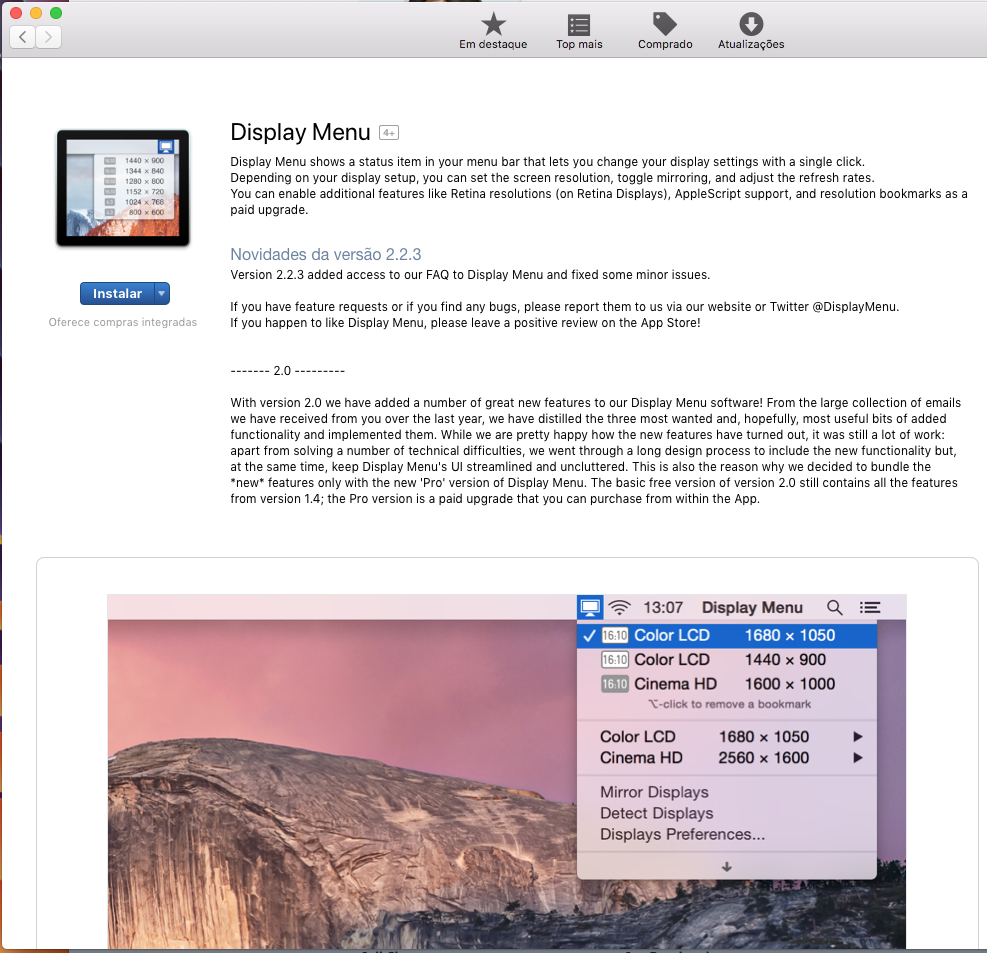Expand the Instalar dropdown arrow
This screenshot has height=953, width=987.
point(162,293)
